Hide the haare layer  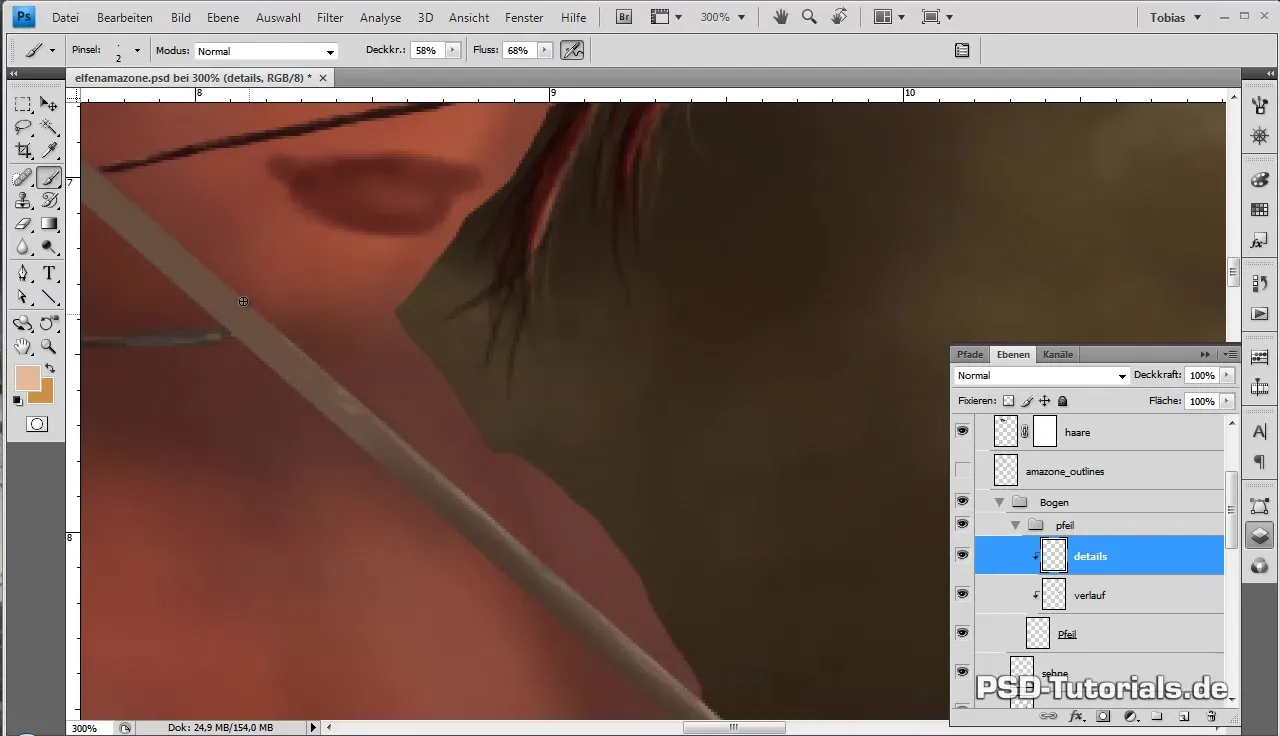point(962,431)
